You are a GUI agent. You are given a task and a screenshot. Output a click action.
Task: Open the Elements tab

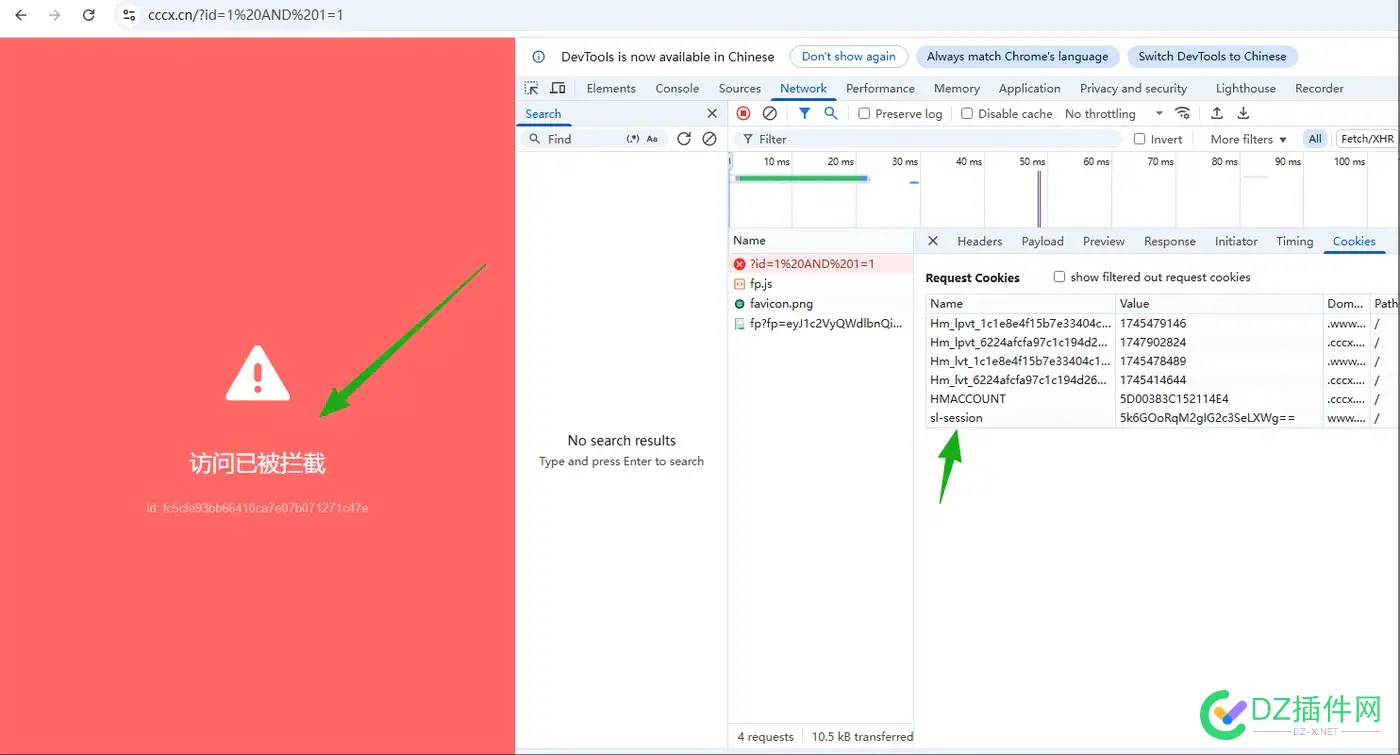(611, 88)
